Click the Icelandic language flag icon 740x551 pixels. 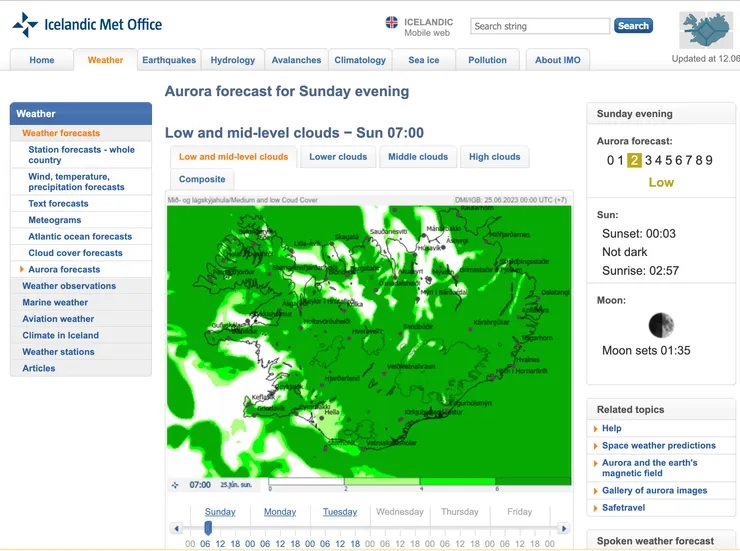[x=392, y=22]
